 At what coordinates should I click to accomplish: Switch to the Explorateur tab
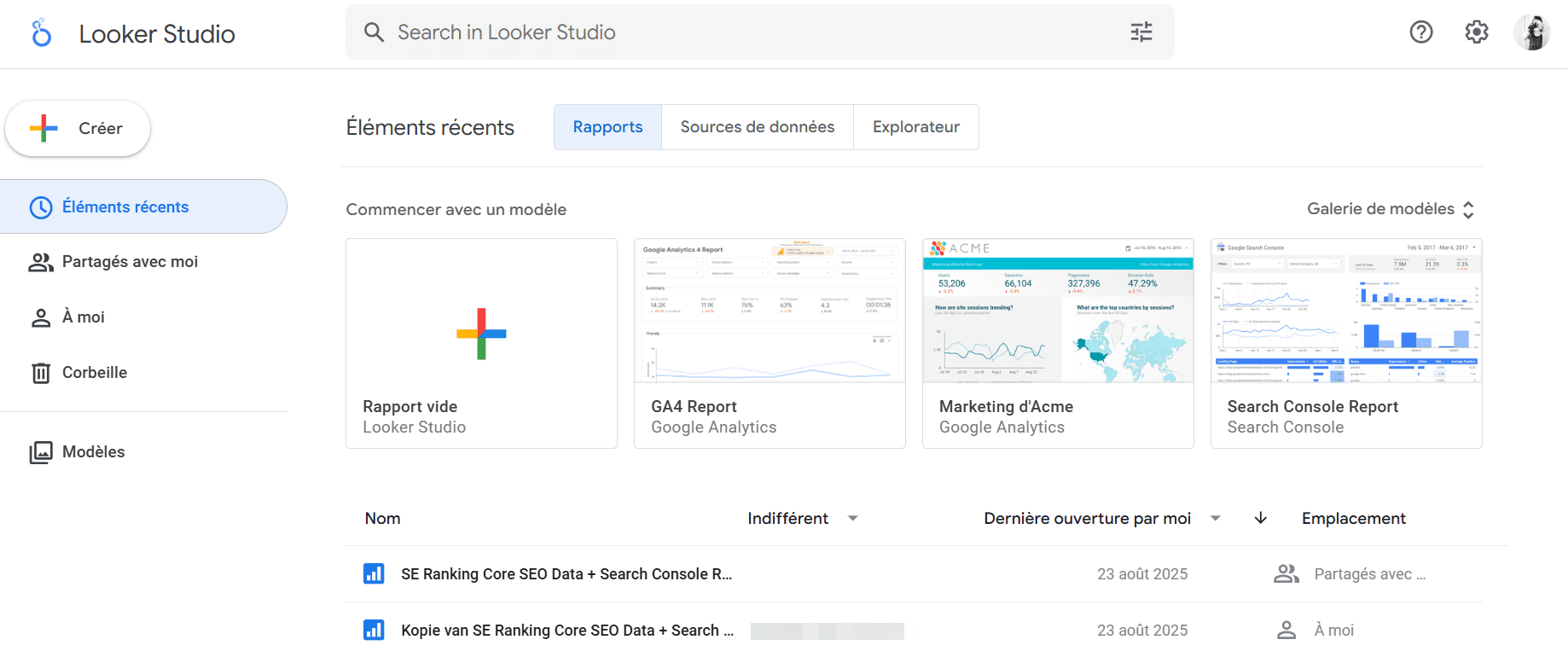[x=916, y=127]
